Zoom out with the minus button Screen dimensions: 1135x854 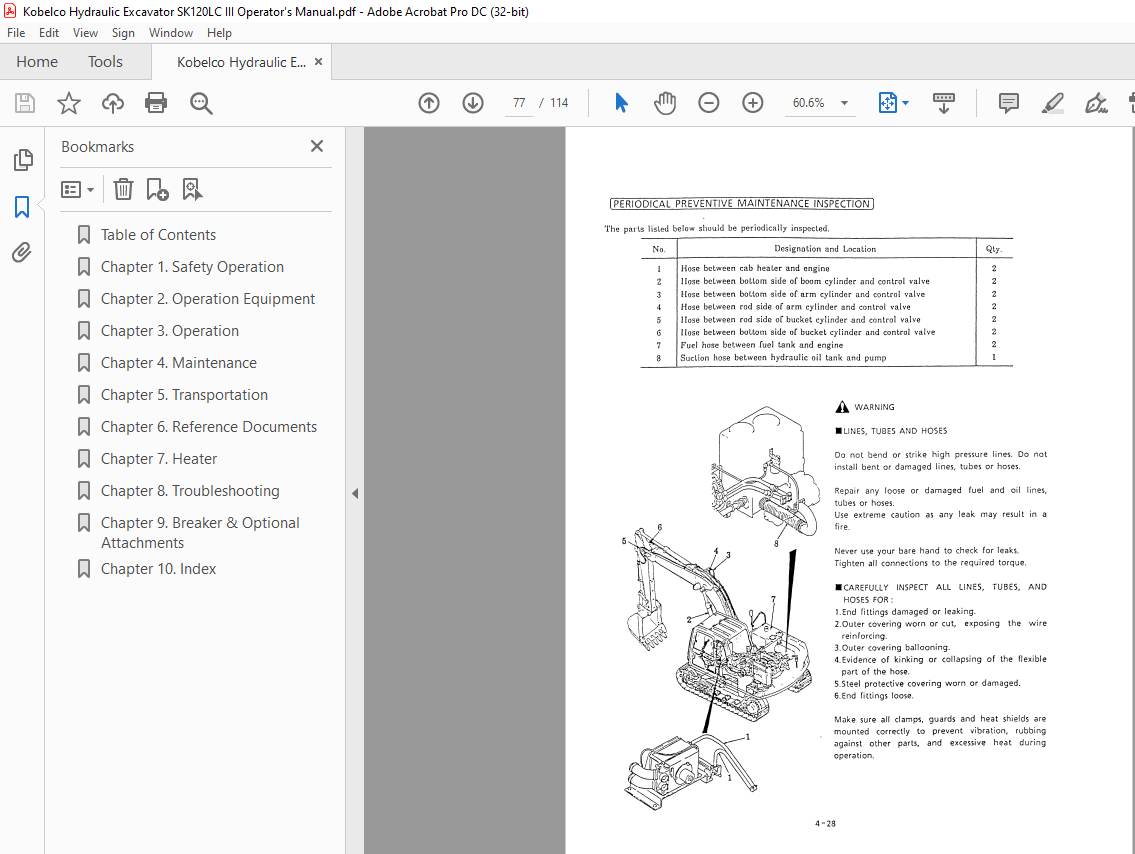(x=709, y=103)
